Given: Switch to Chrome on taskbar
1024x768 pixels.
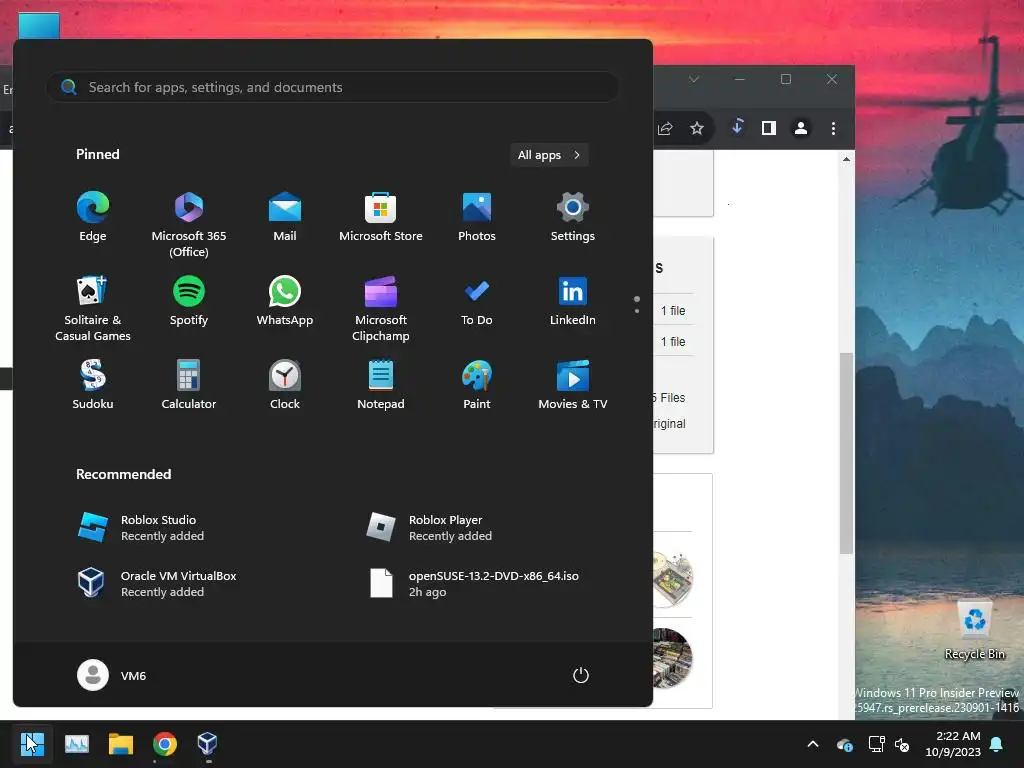Looking at the screenshot, I should coord(165,743).
